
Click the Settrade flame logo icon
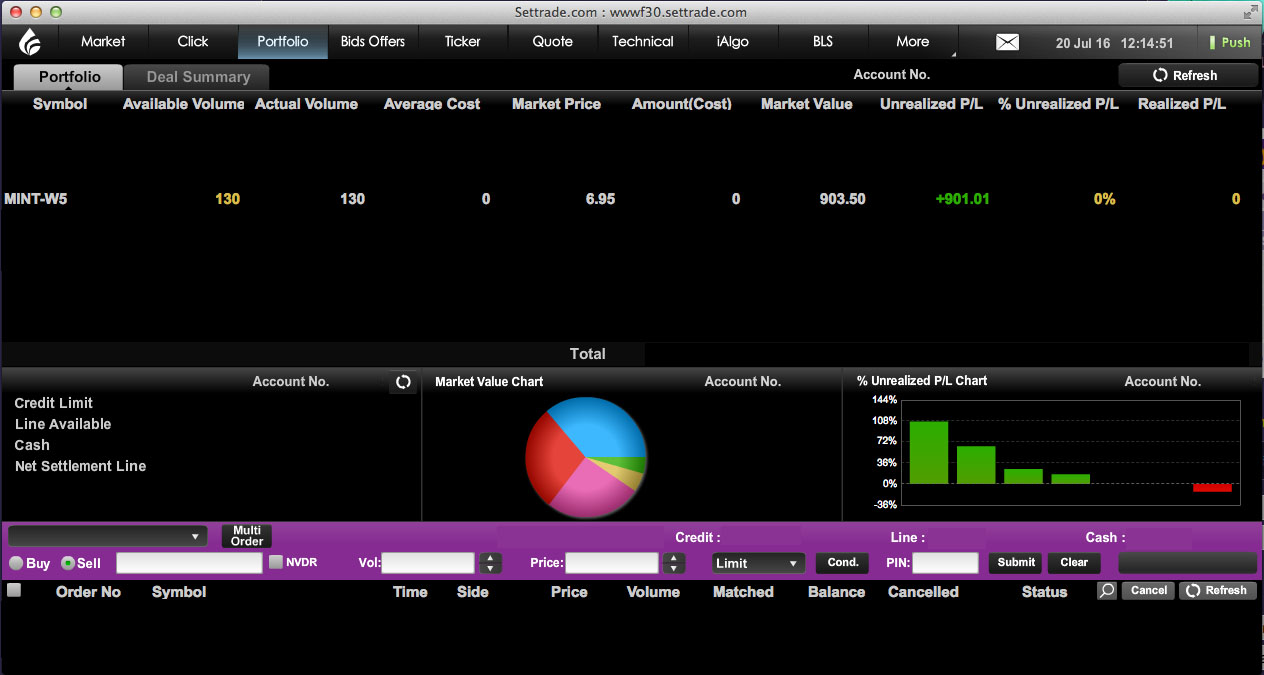pos(30,42)
